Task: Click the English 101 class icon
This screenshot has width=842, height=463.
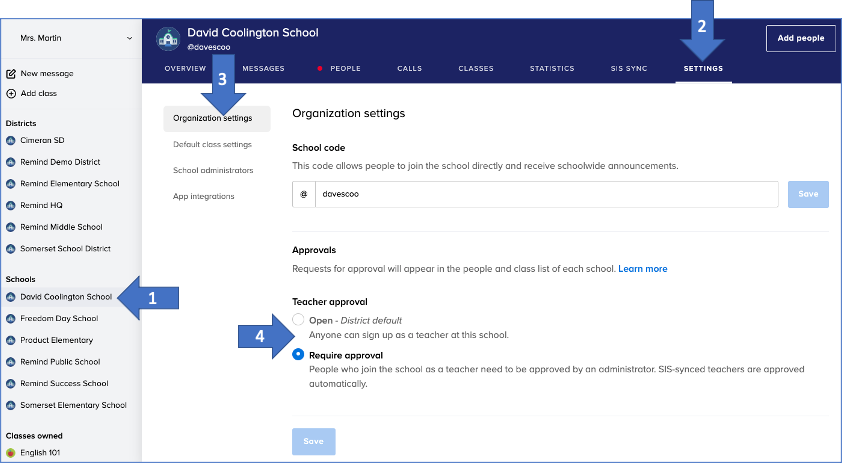Action: [11, 452]
